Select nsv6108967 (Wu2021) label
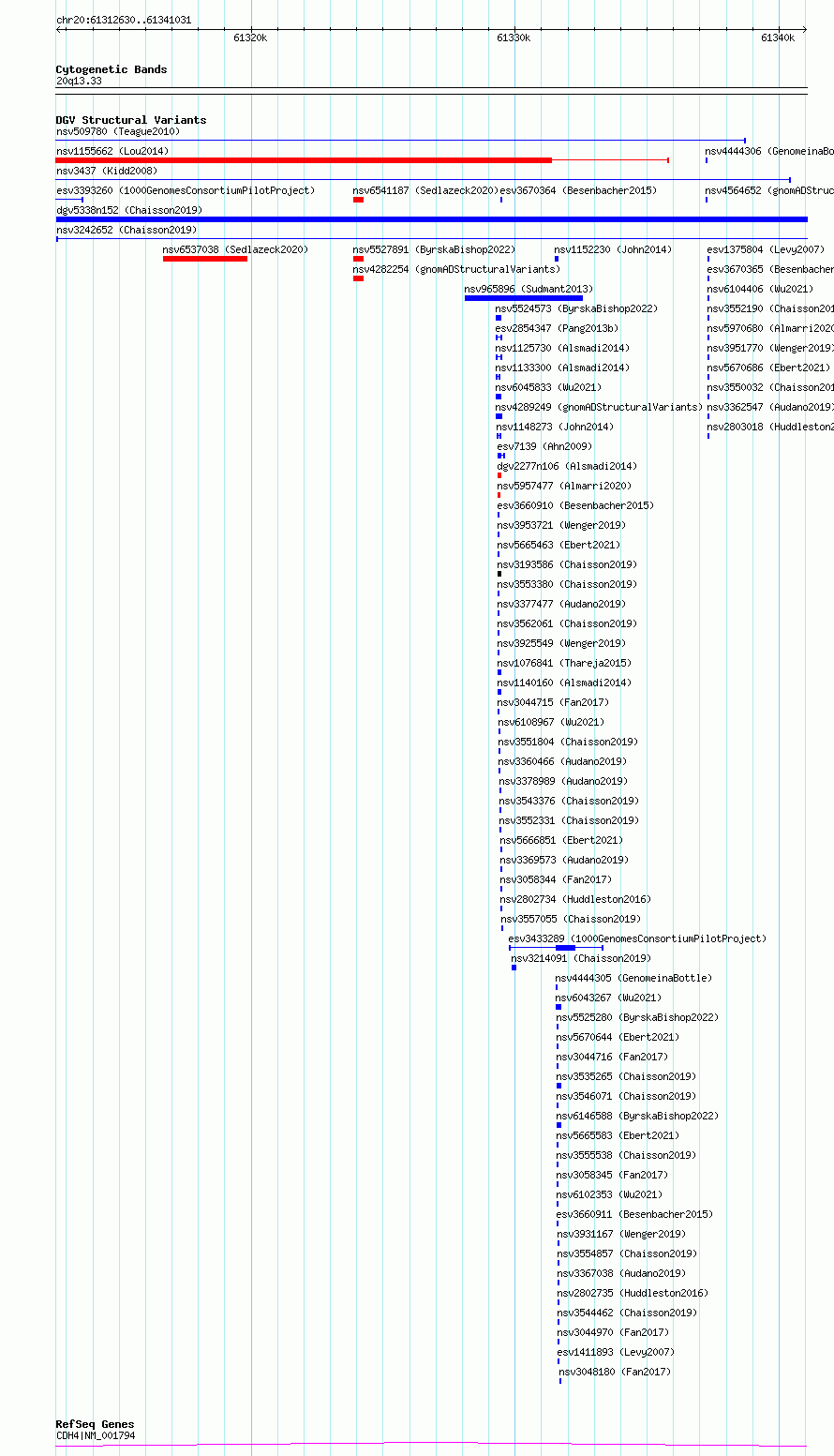Image resolution: width=834 pixels, height=1456 pixels. coord(551,722)
